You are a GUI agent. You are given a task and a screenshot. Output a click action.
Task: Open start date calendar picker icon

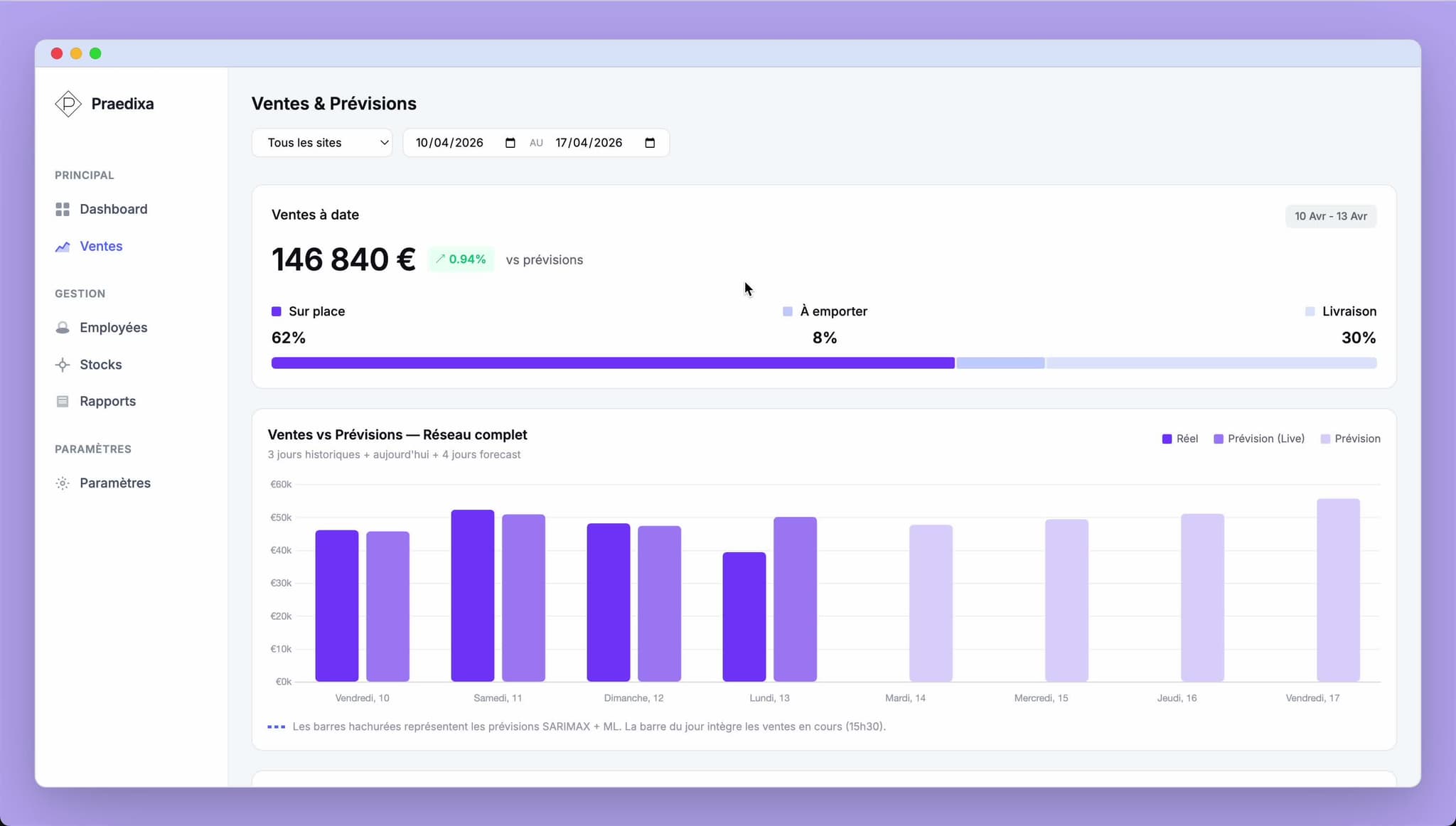point(510,143)
